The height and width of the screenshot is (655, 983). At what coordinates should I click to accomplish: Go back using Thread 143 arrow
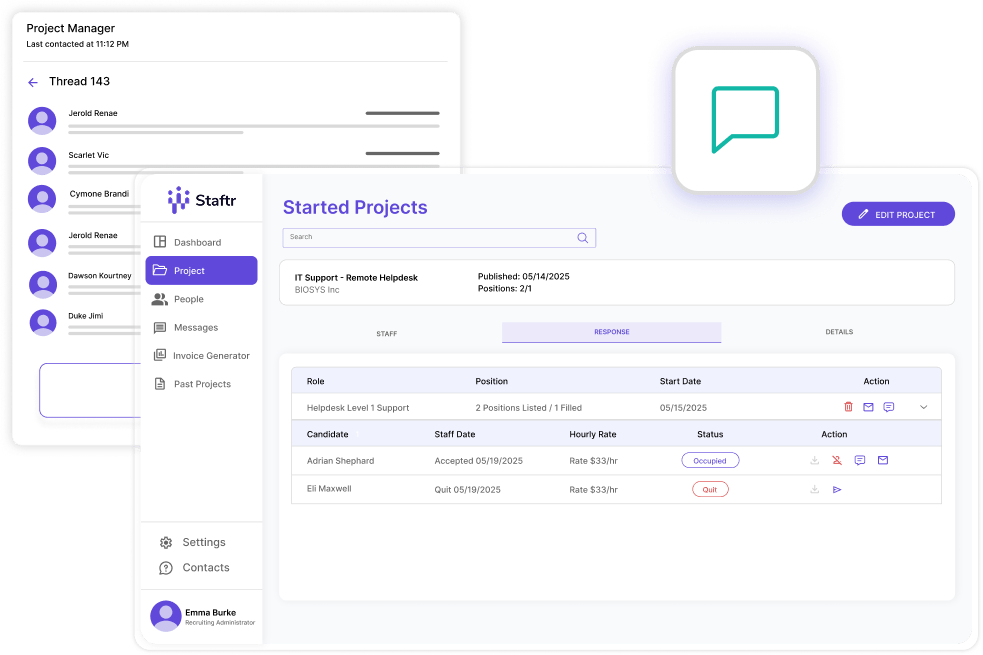pyautogui.click(x=33, y=82)
